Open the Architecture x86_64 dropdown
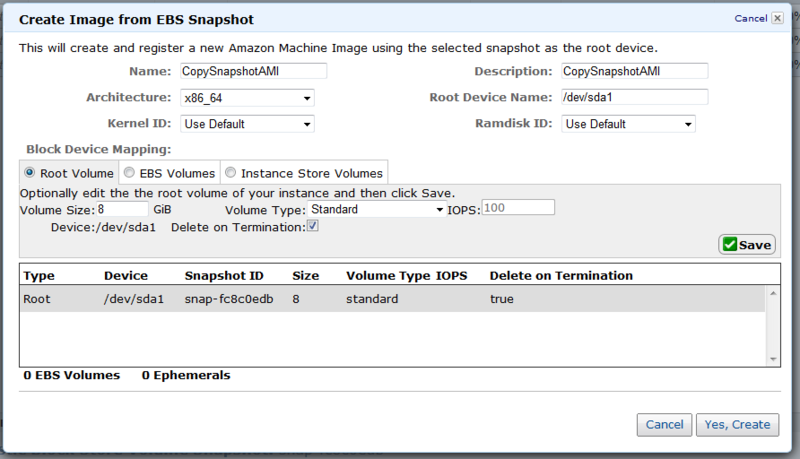 coord(247,98)
